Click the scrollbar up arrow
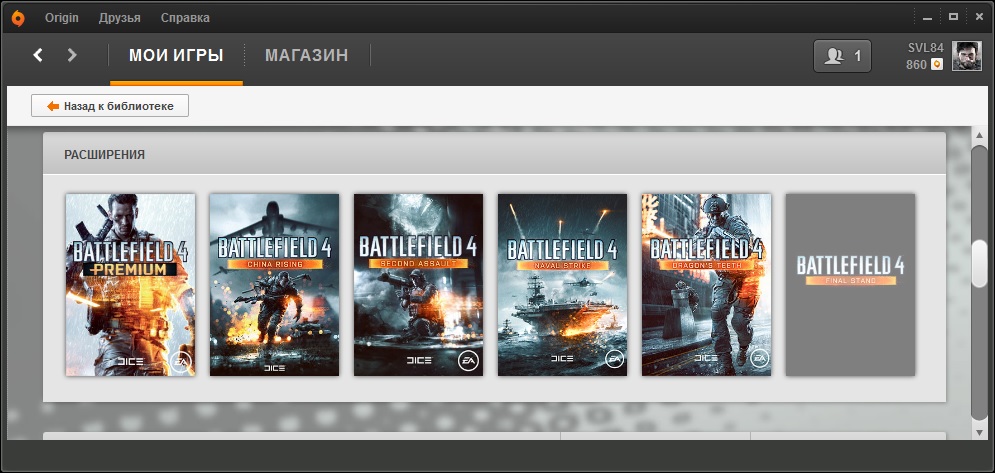This screenshot has height=473, width=995. coord(980,134)
